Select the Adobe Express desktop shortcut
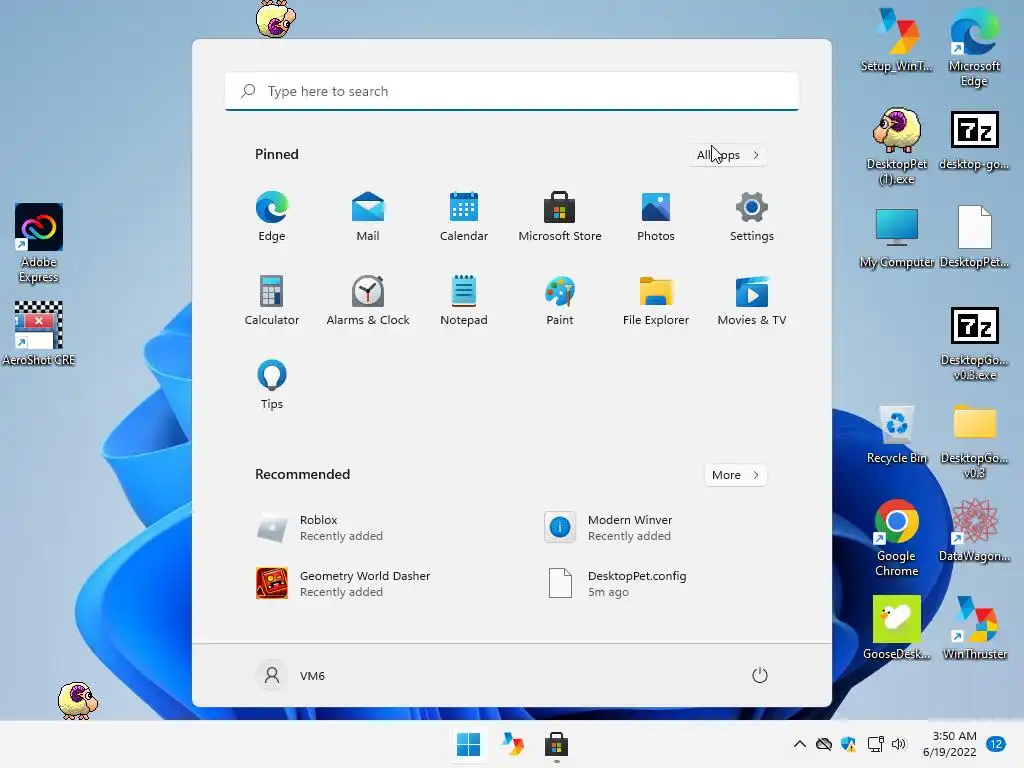This screenshot has height=768, width=1024. coord(39,243)
